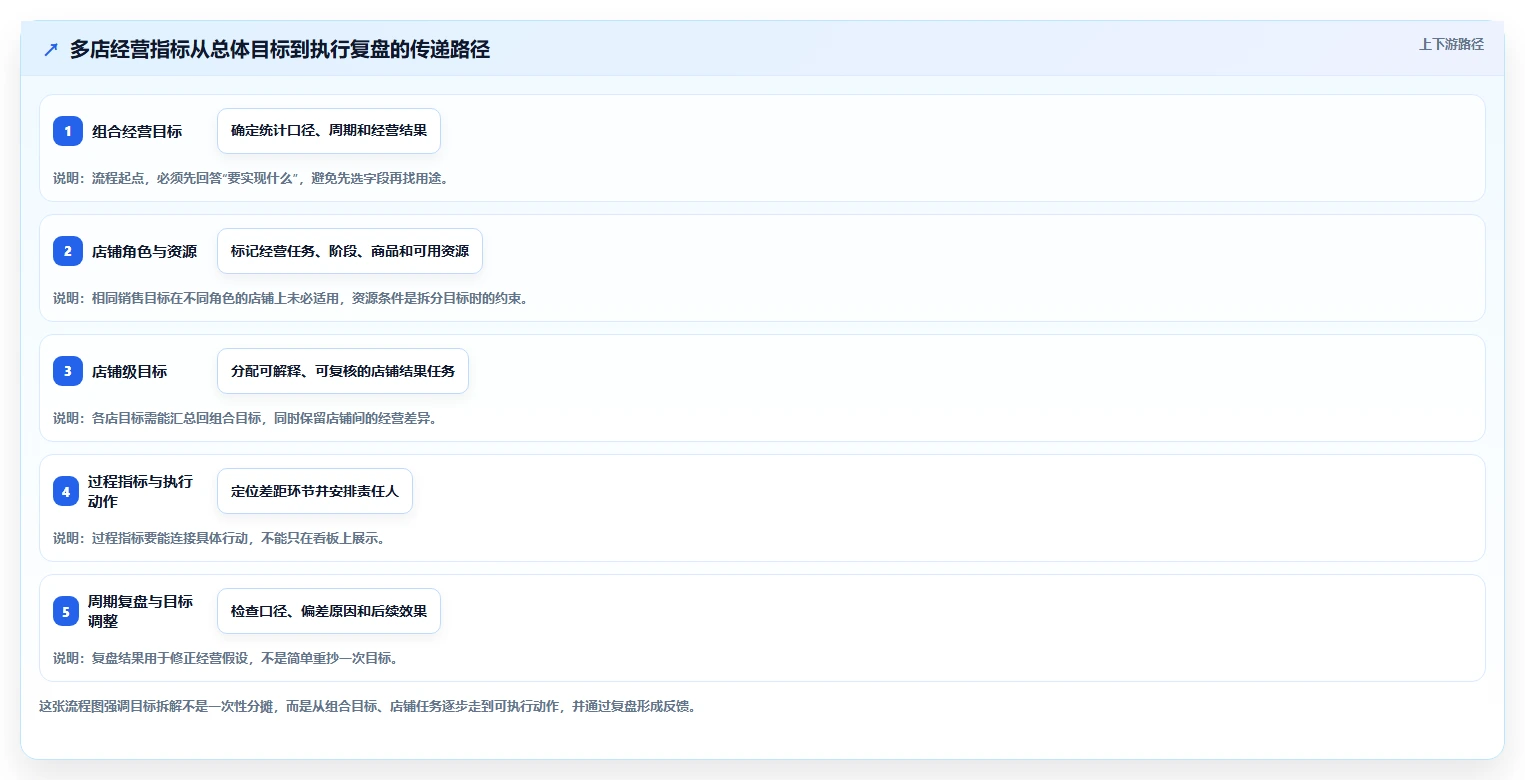Screen dimensions: 1525x780
Task: Click the arrow icon beside the flowchart title
Action: coord(51,50)
